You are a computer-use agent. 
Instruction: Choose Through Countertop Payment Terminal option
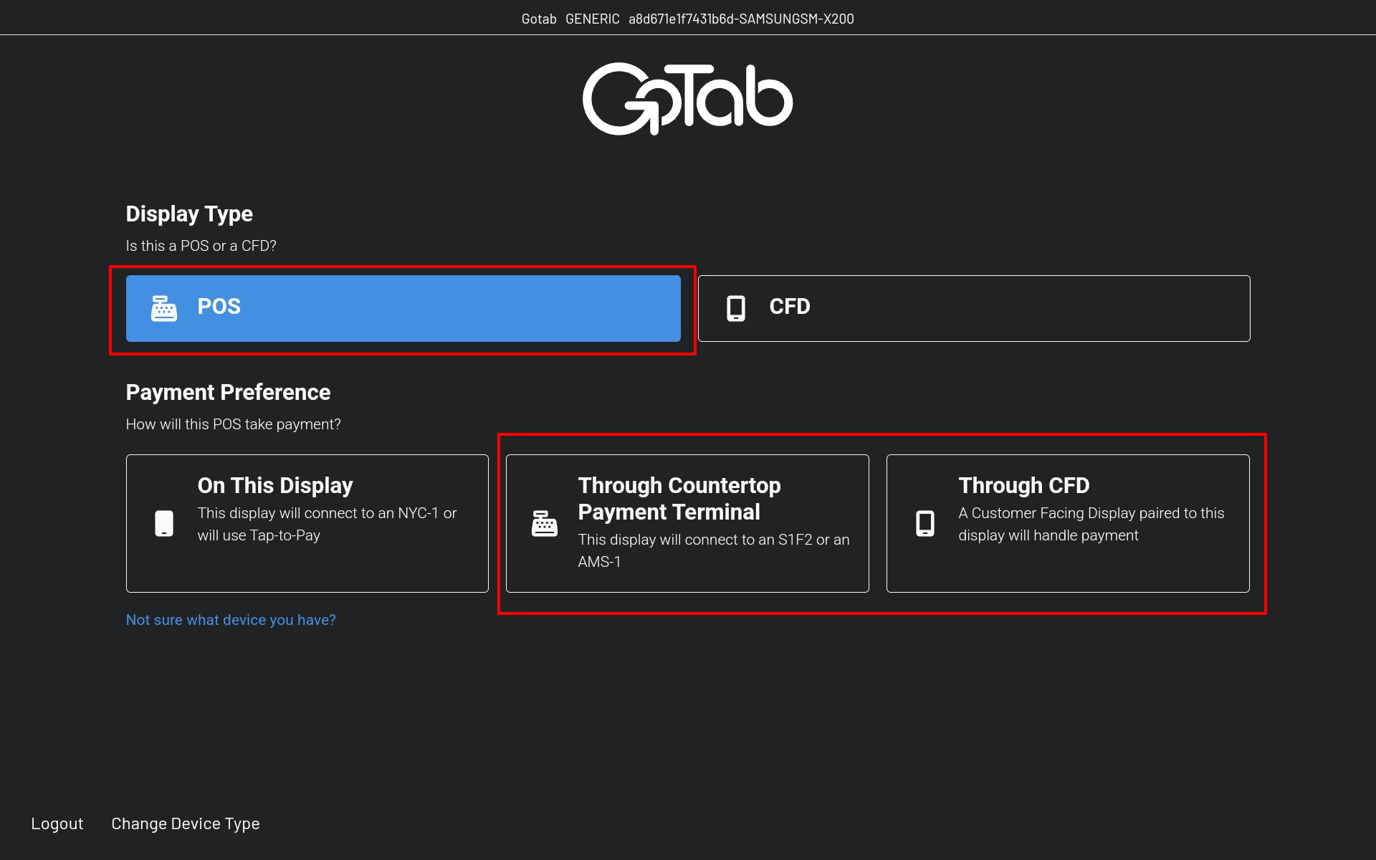pyautogui.click(x=687, y=523)
